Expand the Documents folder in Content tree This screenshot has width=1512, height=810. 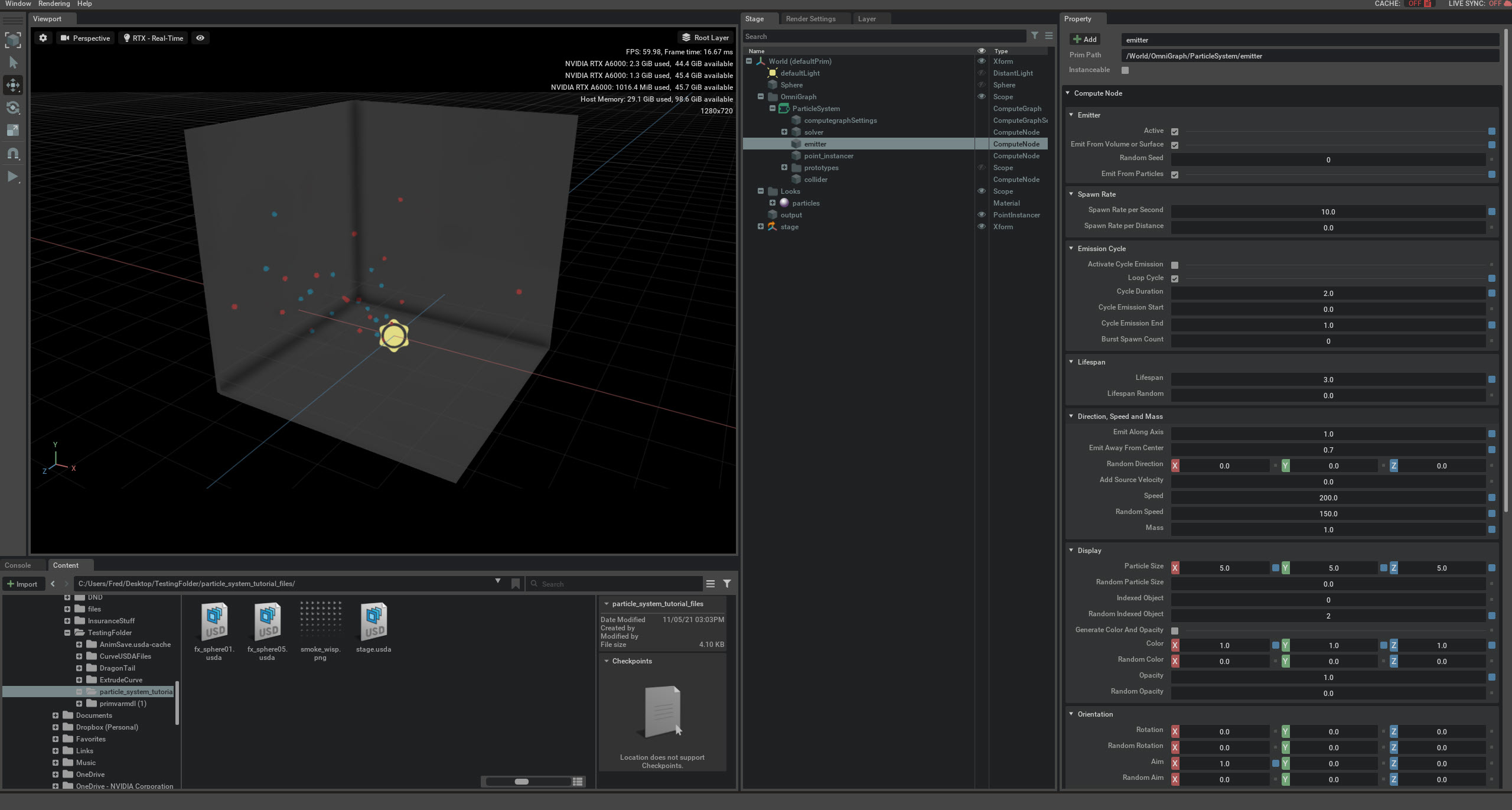click(x=56, y=715)
